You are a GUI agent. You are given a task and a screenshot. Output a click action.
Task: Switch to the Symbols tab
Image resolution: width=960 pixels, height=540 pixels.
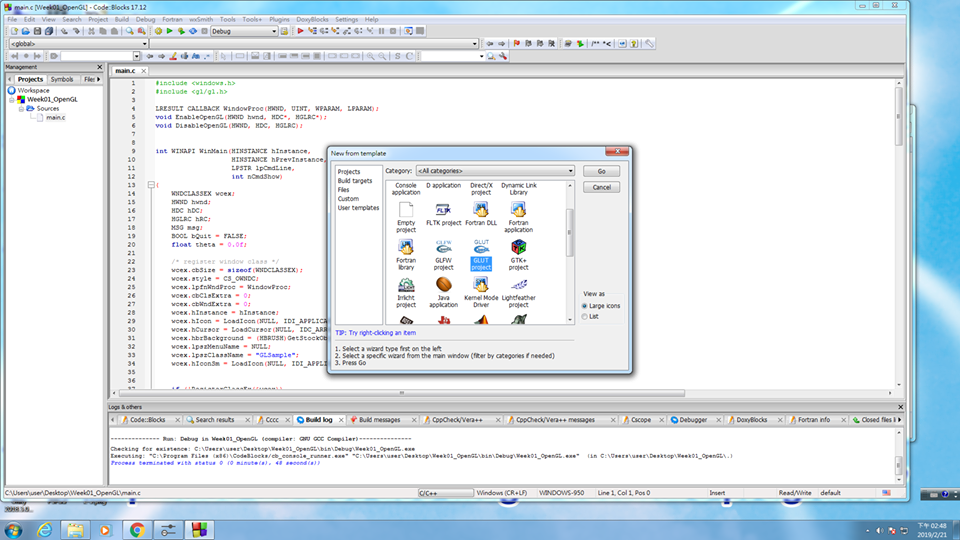click(62, 79)
